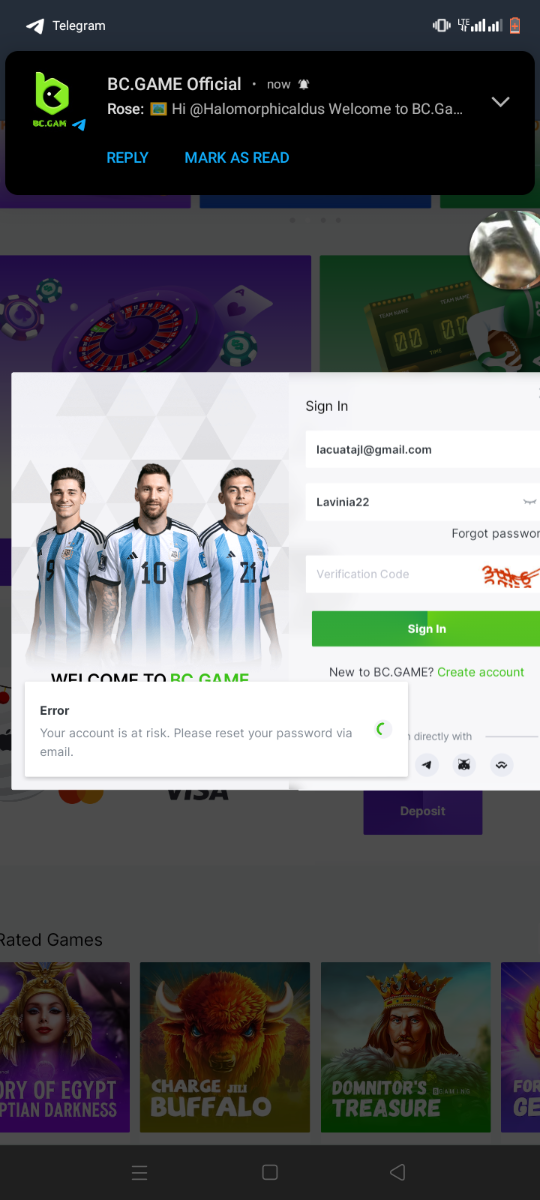
Task: Click the purple Deposit button
Action: pyautogui.click(x=423, y=811)
